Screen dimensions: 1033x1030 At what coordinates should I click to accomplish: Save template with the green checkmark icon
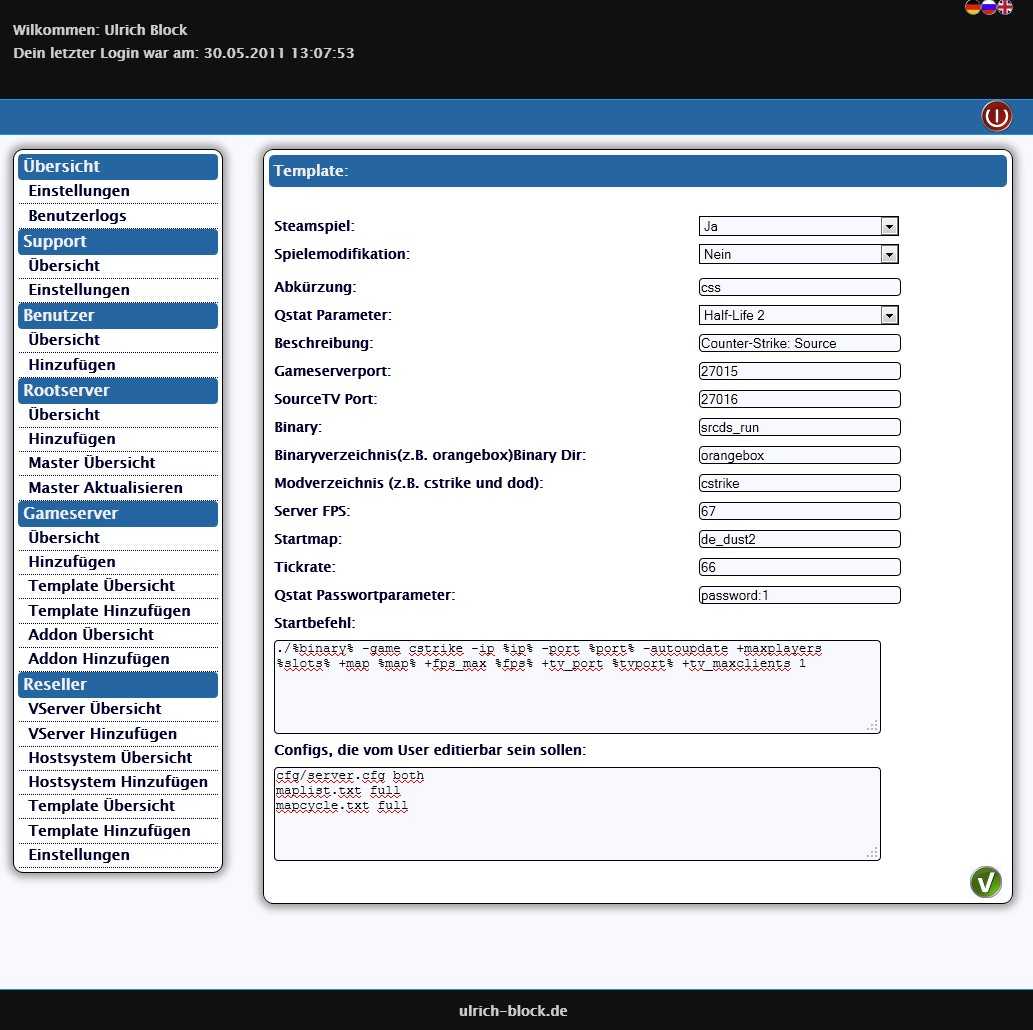(x=986, y=882)
